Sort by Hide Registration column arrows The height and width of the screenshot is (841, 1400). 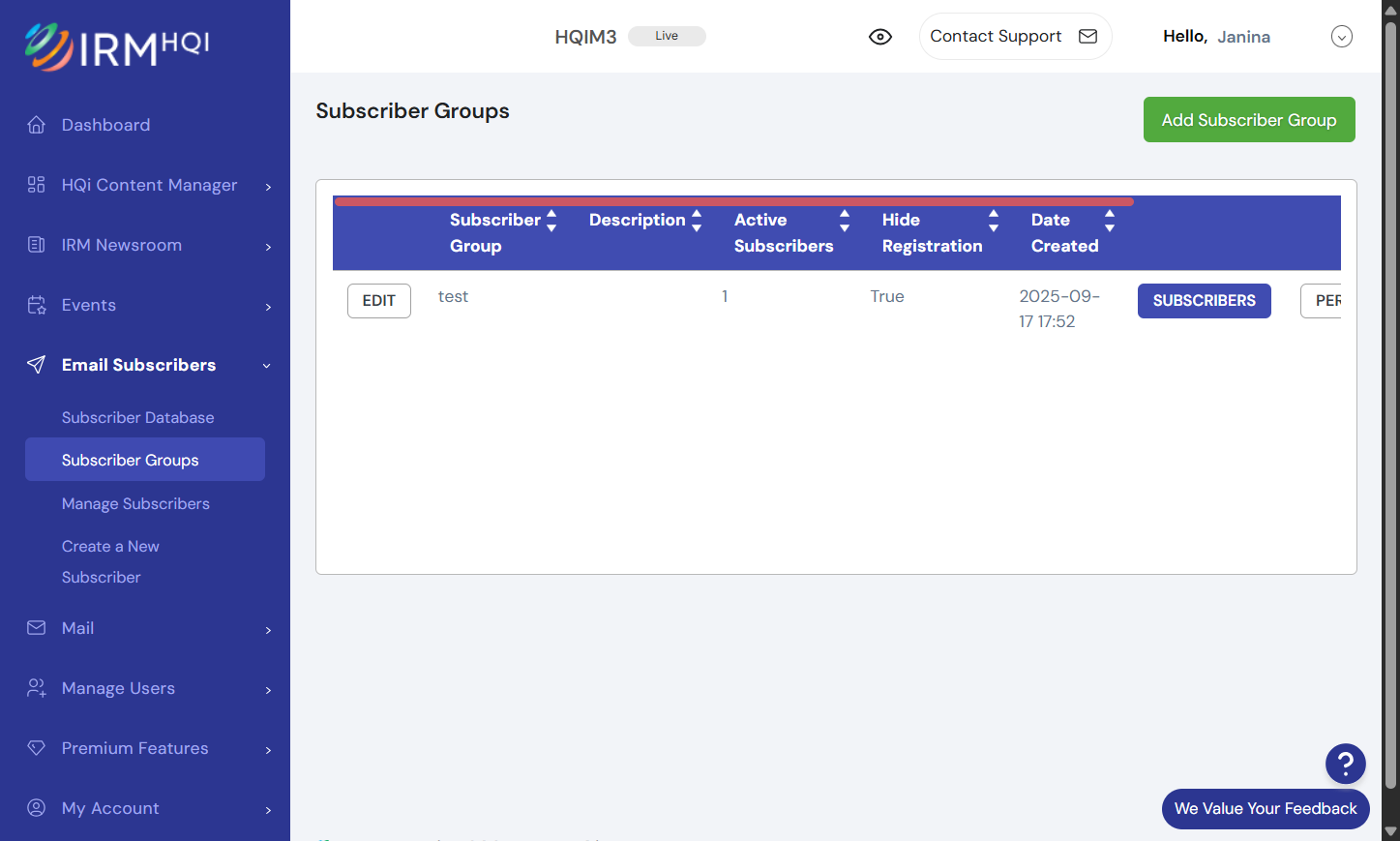click(x=994, y=221)
